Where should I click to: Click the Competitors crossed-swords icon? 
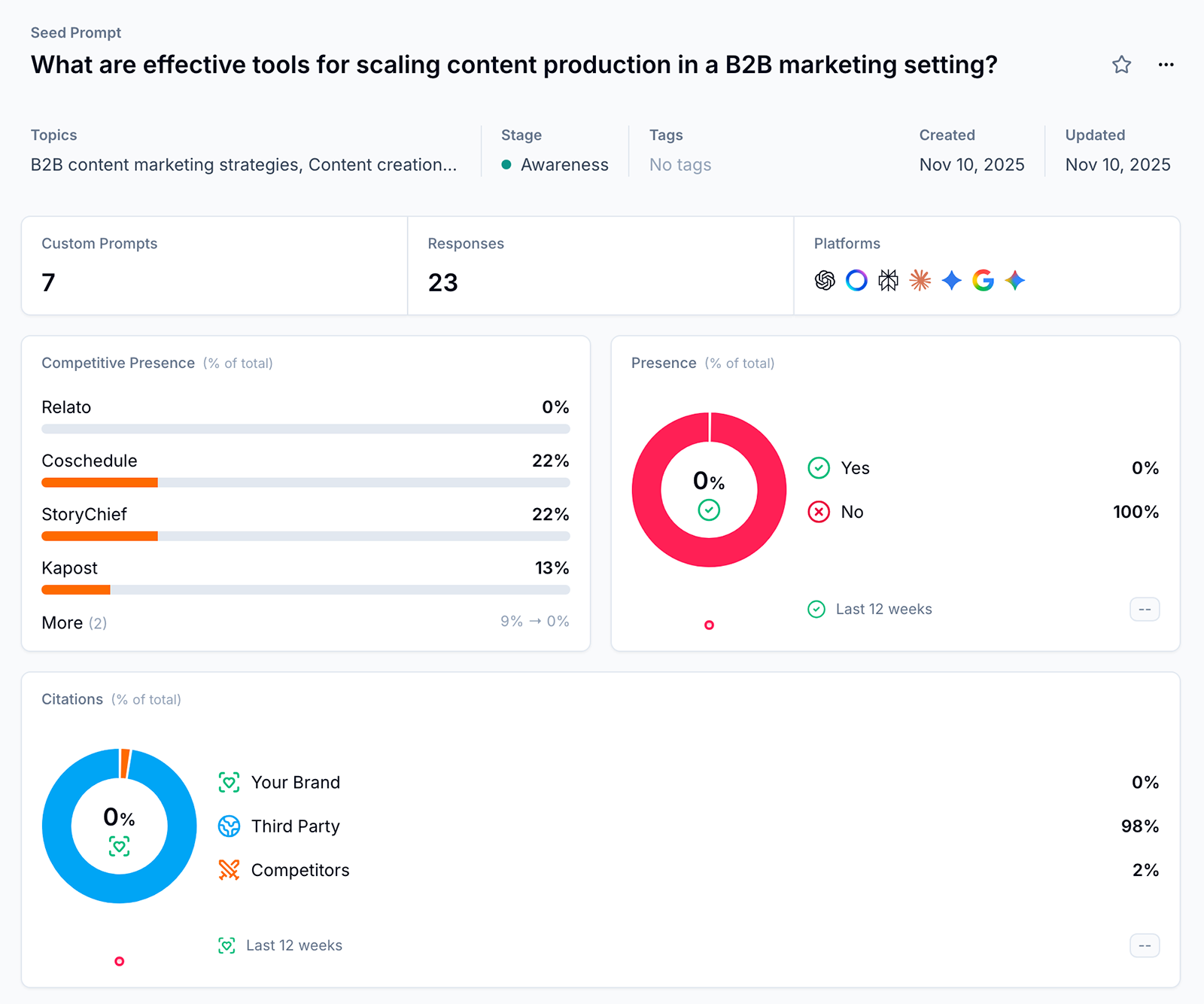tap(229, 870)
